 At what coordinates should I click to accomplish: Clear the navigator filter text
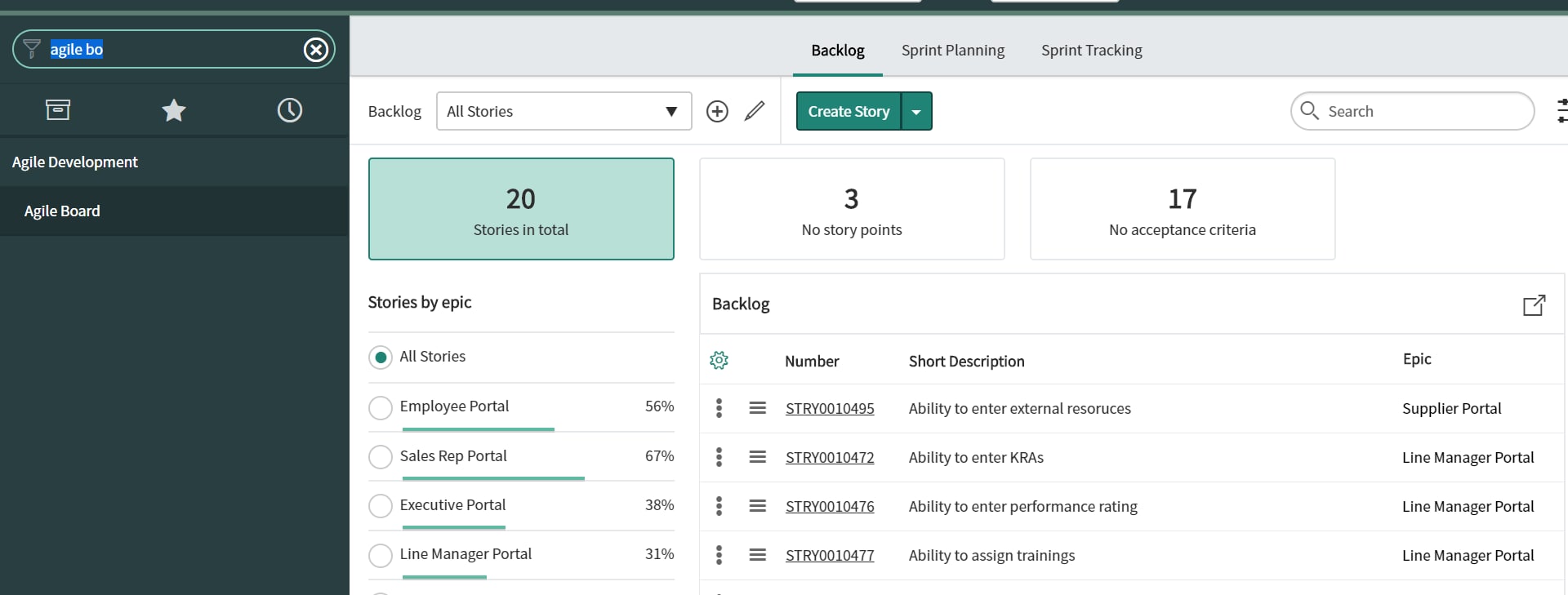tap(316, 50)
